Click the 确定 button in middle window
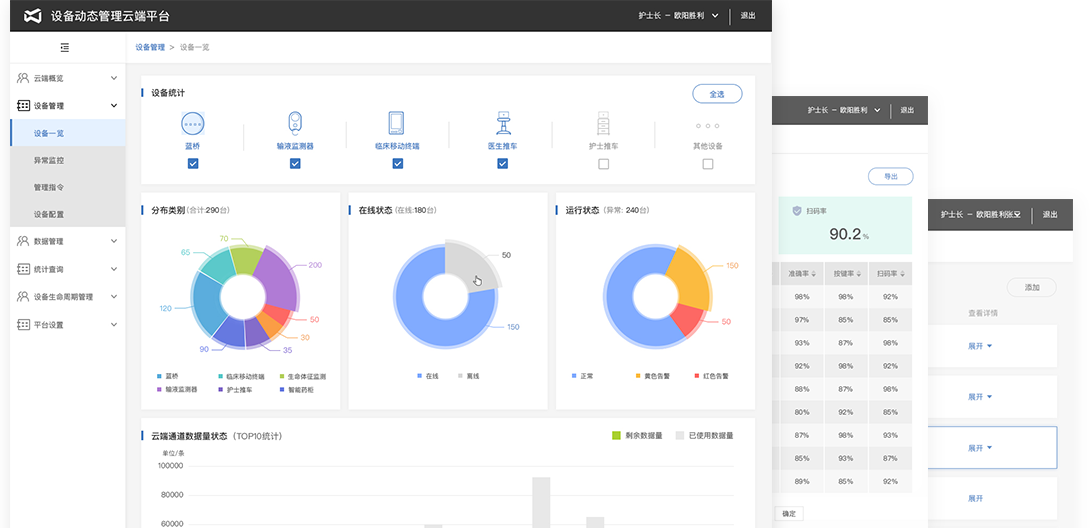This screenshot has width=1092, height=528. (789, 513)
